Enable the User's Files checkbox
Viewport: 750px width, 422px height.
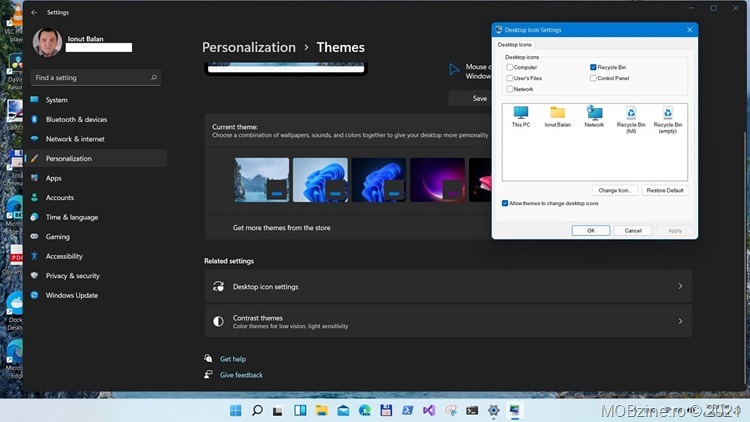[x=509, y=78]
